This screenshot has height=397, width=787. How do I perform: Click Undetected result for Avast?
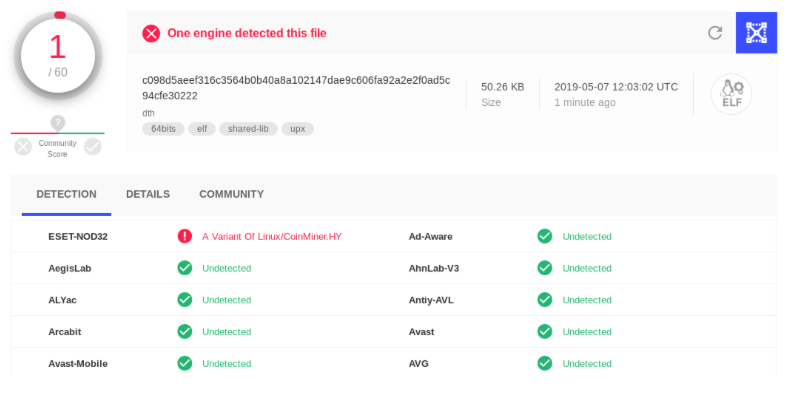tap(587, 332)
